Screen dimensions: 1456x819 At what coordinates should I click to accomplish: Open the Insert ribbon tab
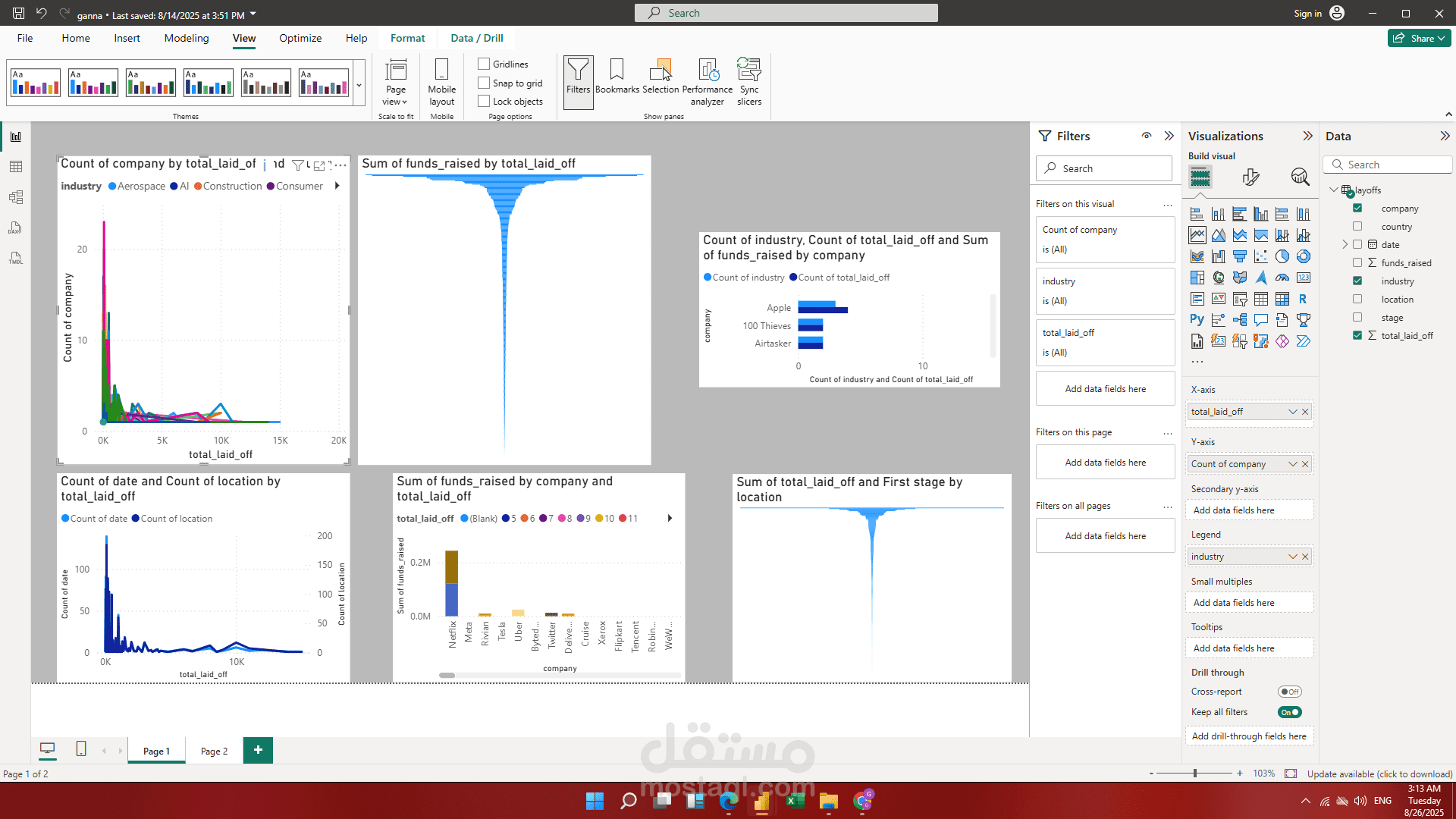127,38
